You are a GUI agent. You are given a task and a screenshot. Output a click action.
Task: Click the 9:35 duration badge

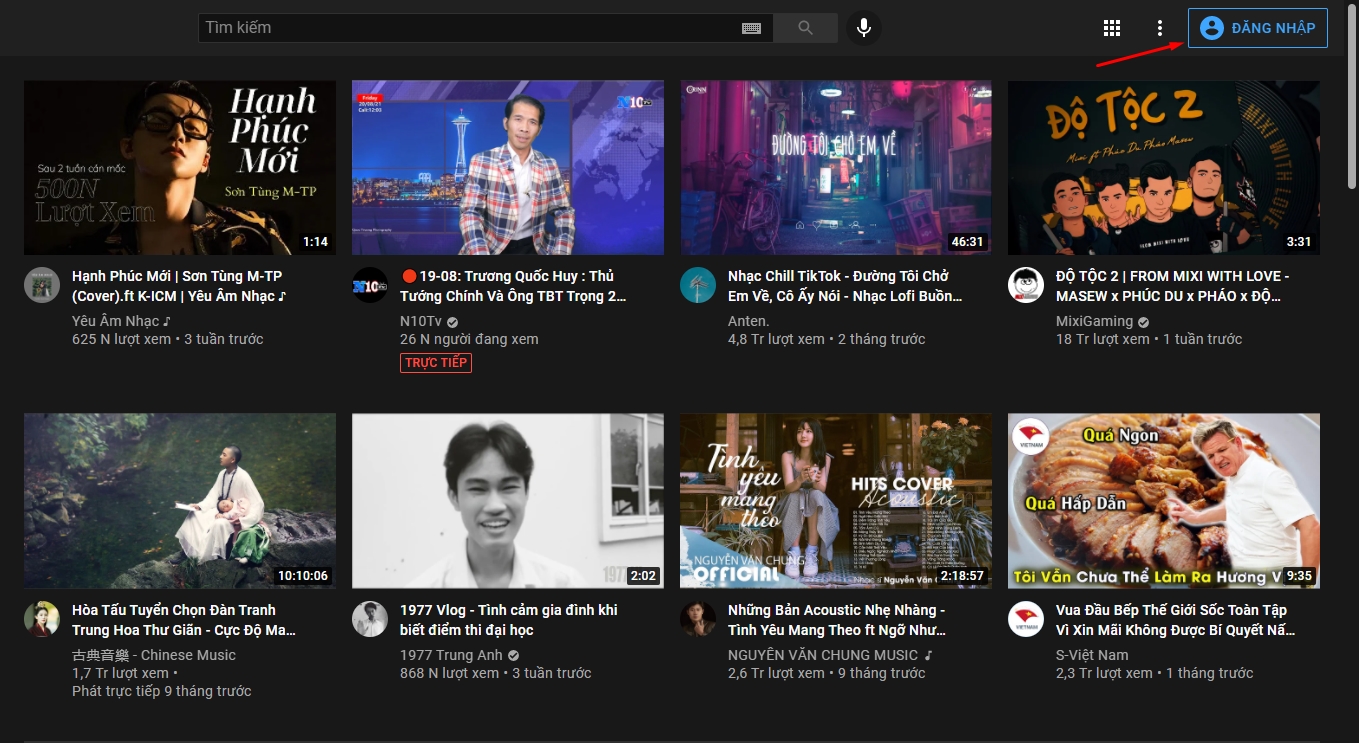coord(1299,576)
